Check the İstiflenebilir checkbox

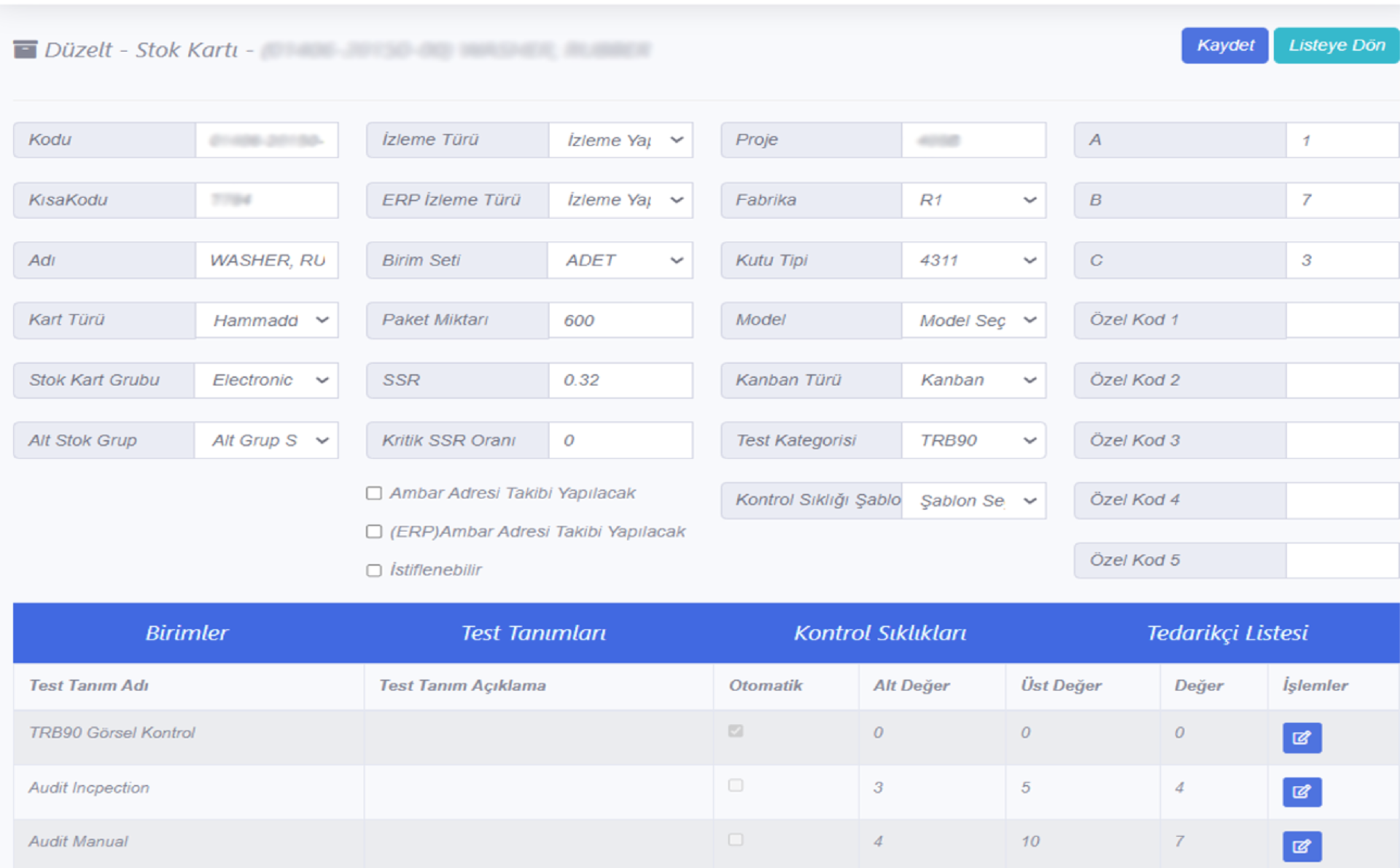(x=374, y=570)
